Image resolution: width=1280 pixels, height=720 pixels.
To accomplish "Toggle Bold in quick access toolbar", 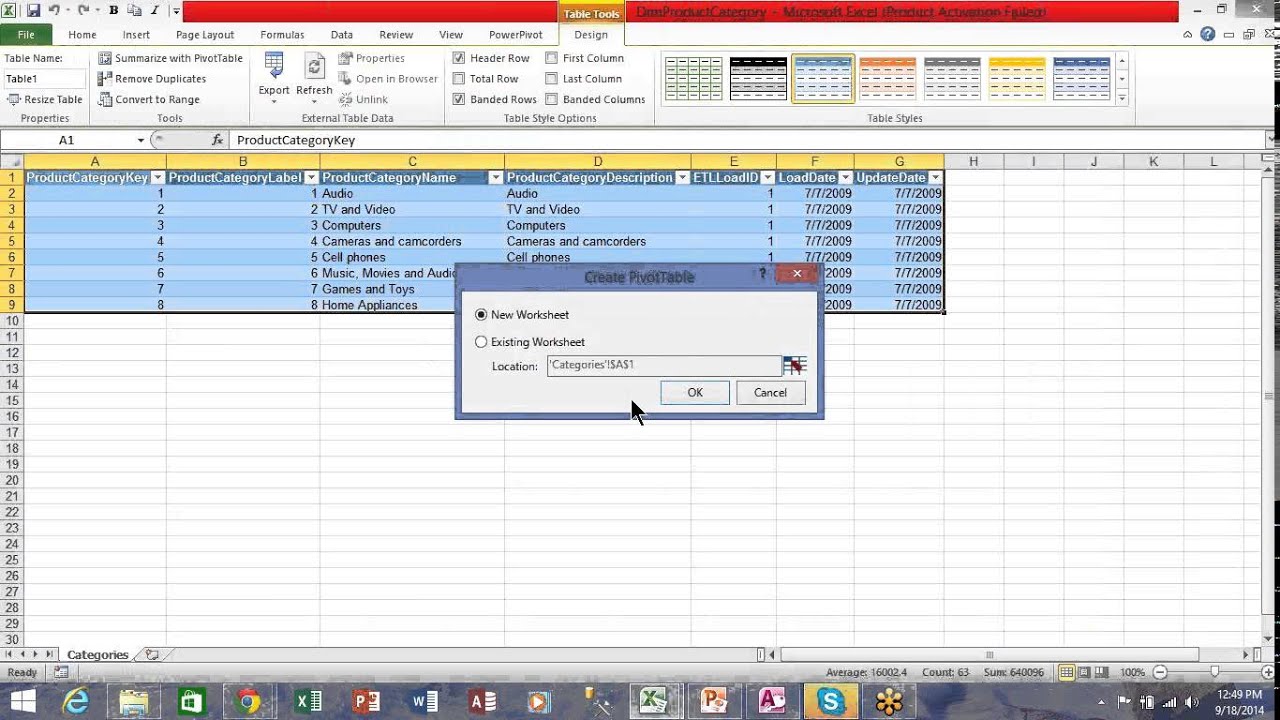I will pyautogui.click(x=113, y=11).
